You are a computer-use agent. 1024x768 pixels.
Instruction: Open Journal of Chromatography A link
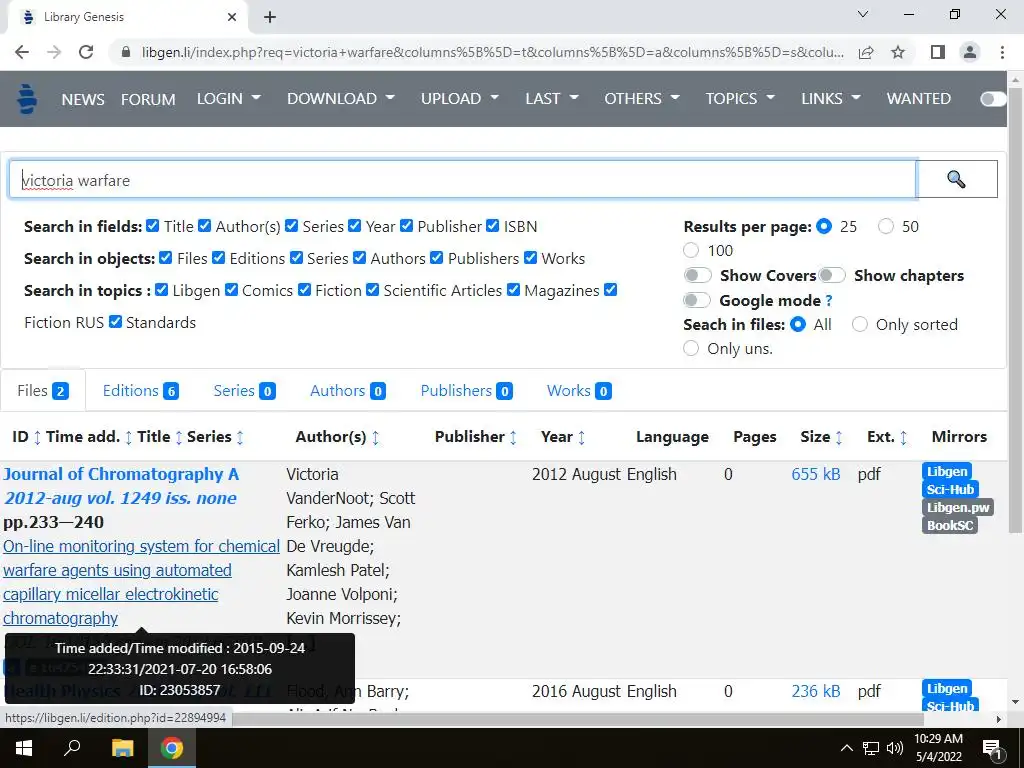[121, 474]
